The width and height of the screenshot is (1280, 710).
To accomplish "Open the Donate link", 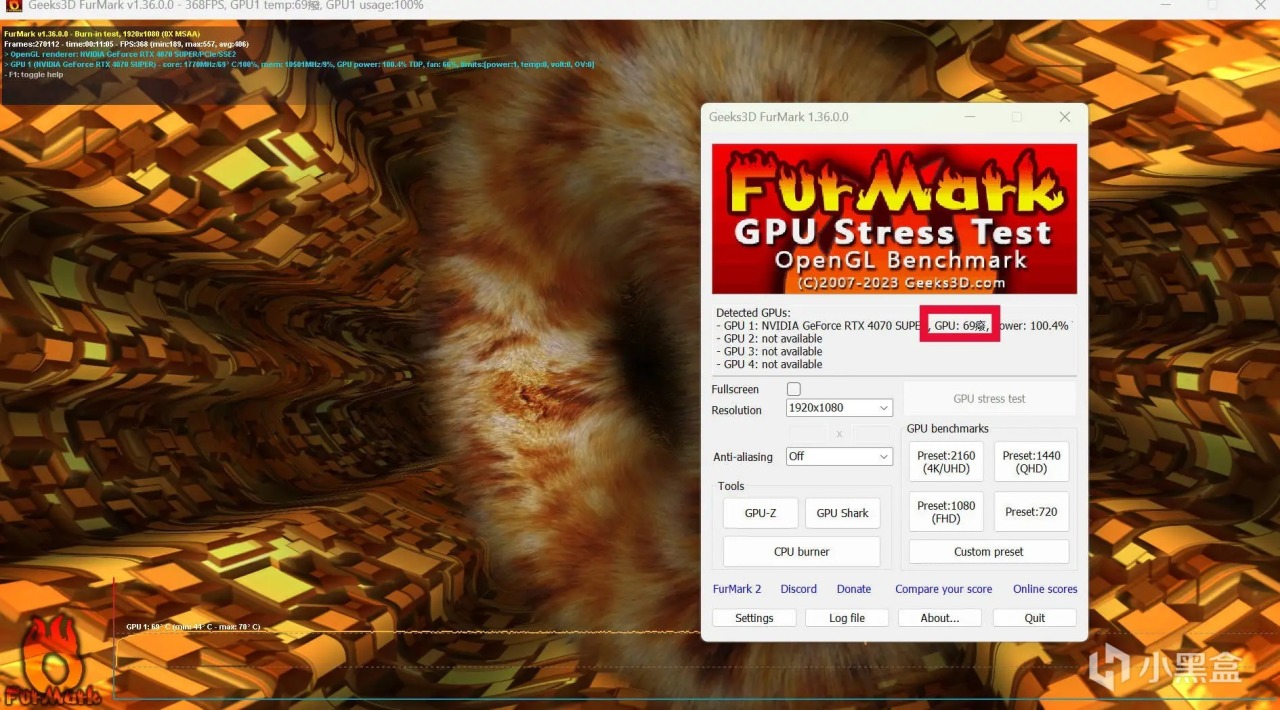I will tap(854, 589).
